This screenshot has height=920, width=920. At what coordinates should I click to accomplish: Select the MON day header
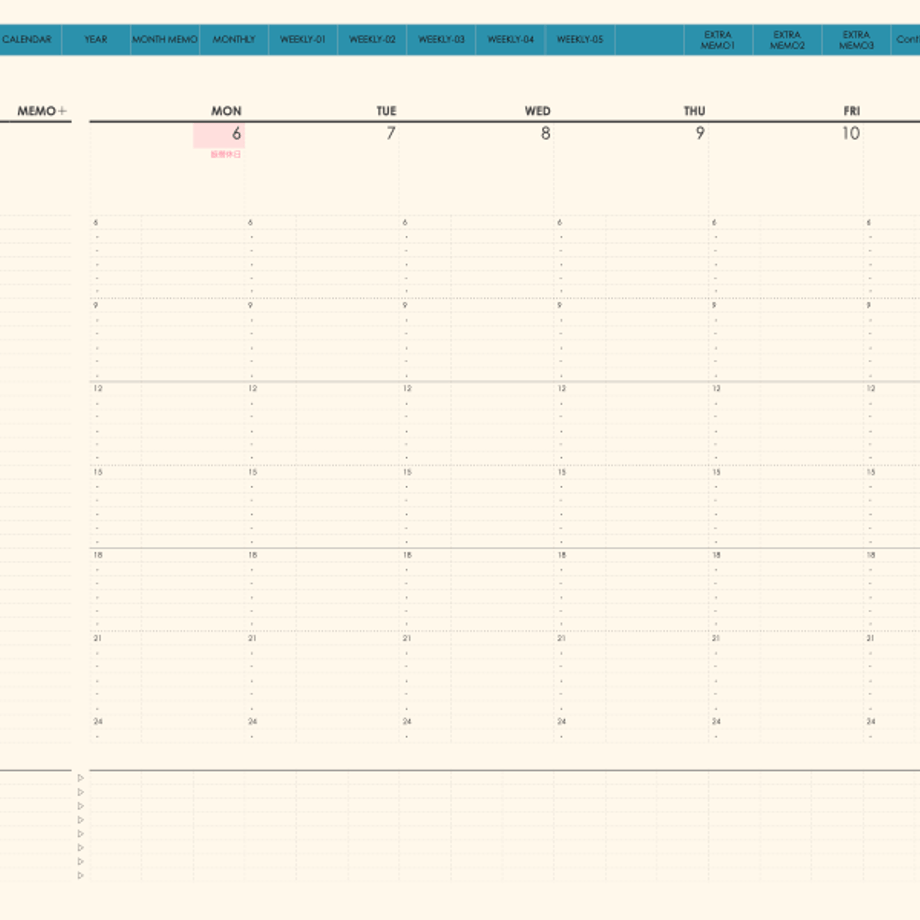pos(226,111)
